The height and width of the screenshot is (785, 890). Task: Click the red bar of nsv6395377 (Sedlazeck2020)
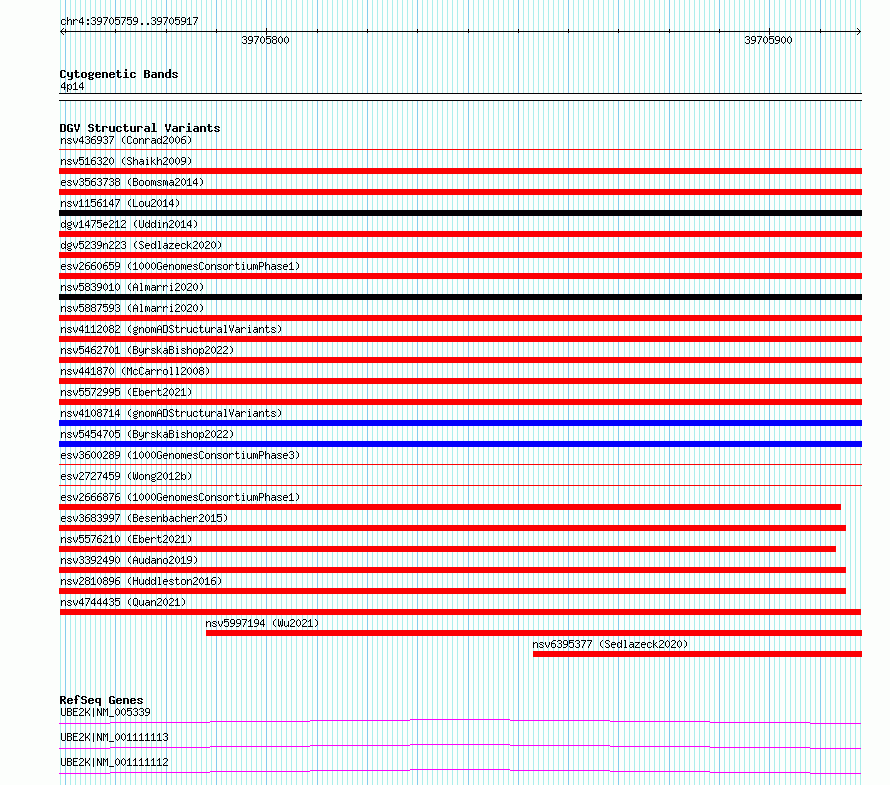pos(697,654)
